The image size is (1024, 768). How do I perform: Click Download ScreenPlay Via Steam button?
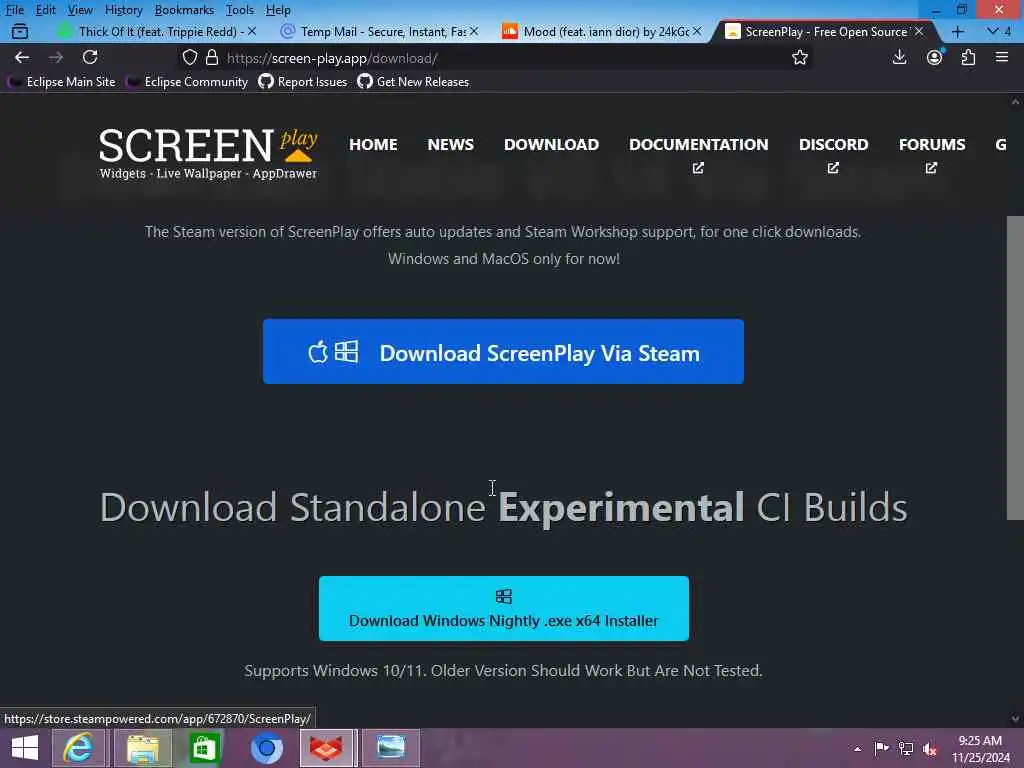[x=503, y=351]
